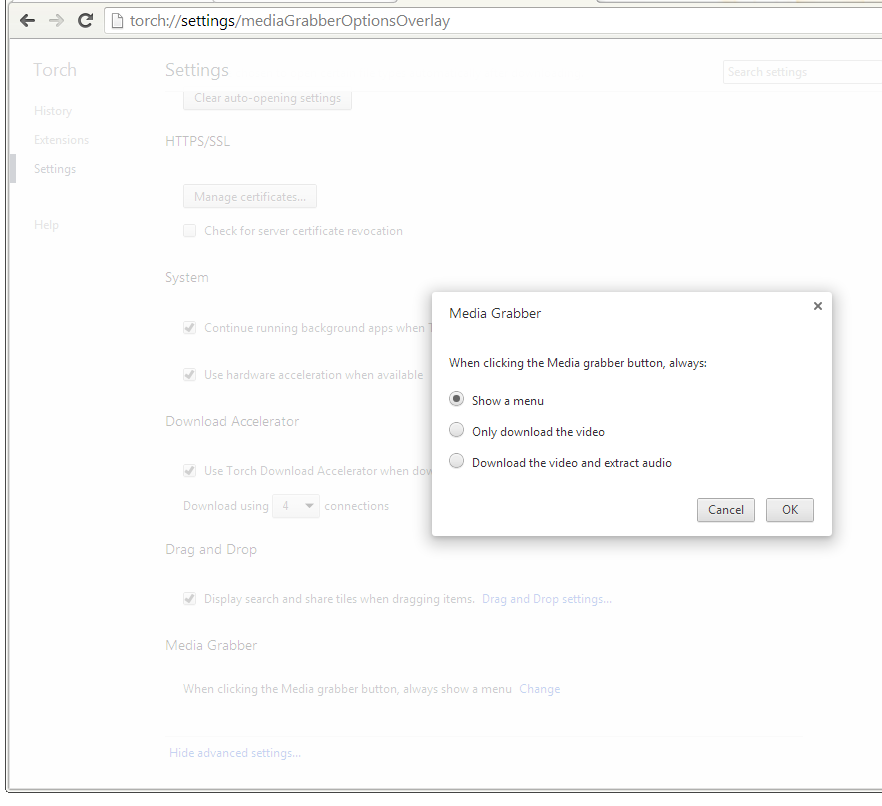
Task: Close the Media Grabber dialog with X
Action: (817, 306)
